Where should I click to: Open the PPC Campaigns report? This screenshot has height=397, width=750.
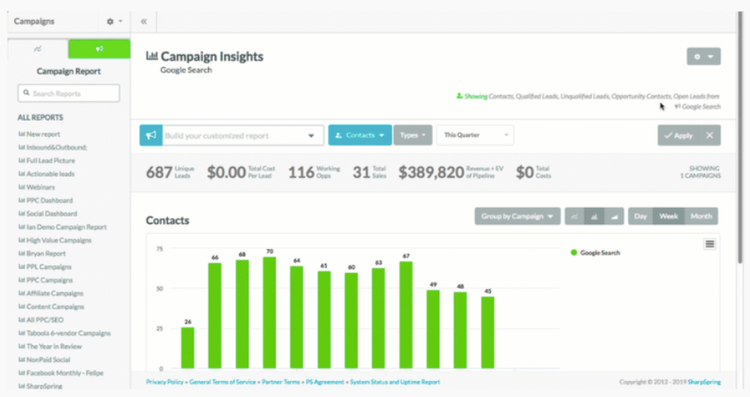point(45,280)
